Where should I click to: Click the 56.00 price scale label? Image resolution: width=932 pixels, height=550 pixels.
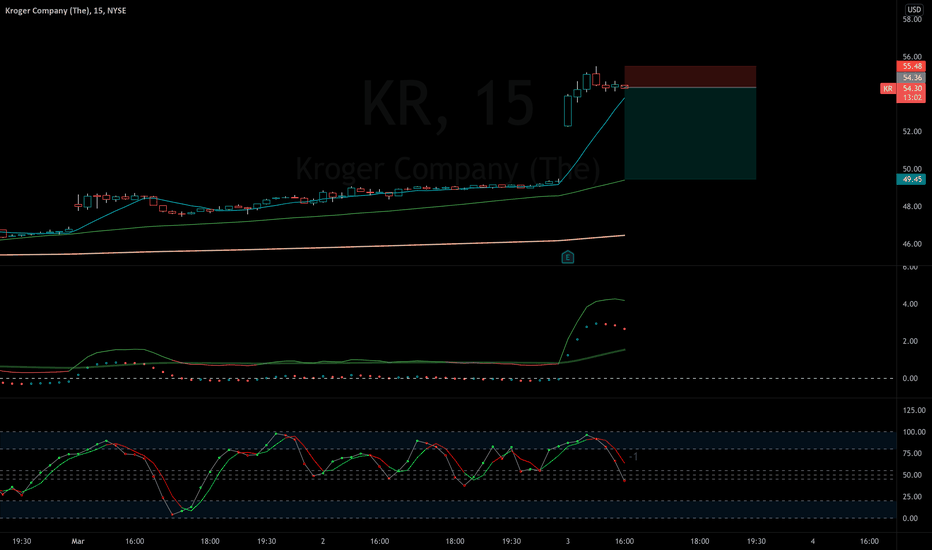point(912,57)
